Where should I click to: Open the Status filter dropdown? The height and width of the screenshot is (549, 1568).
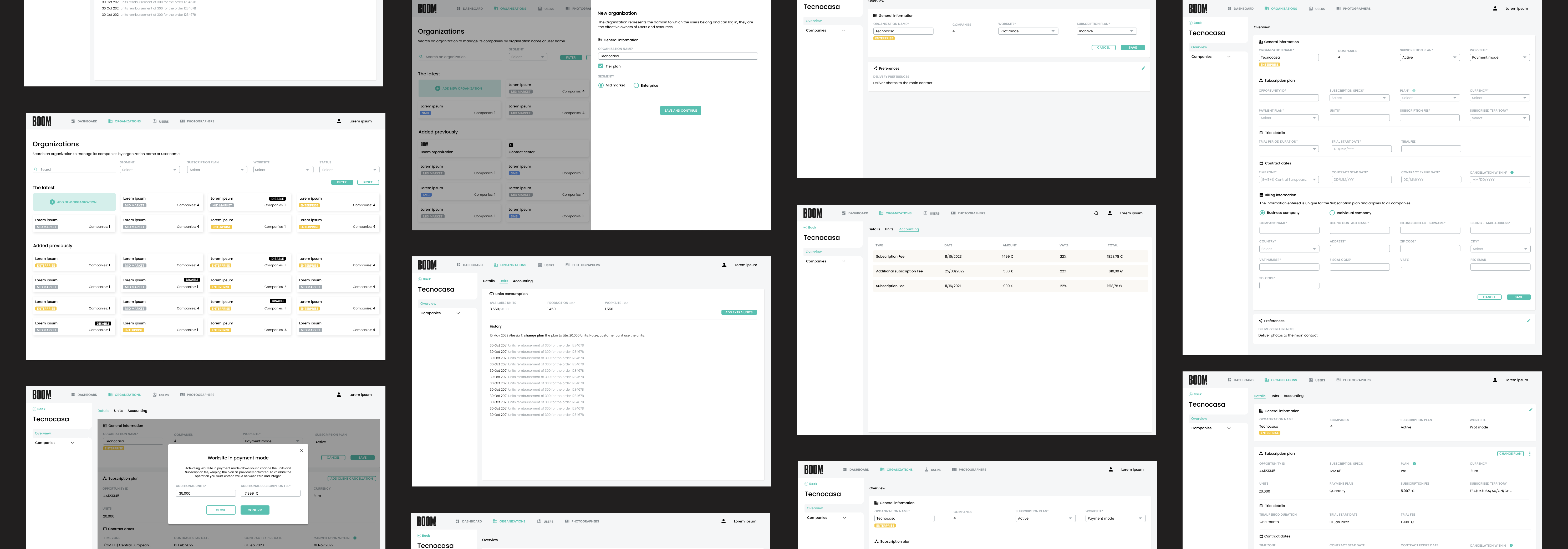(349, 170)
